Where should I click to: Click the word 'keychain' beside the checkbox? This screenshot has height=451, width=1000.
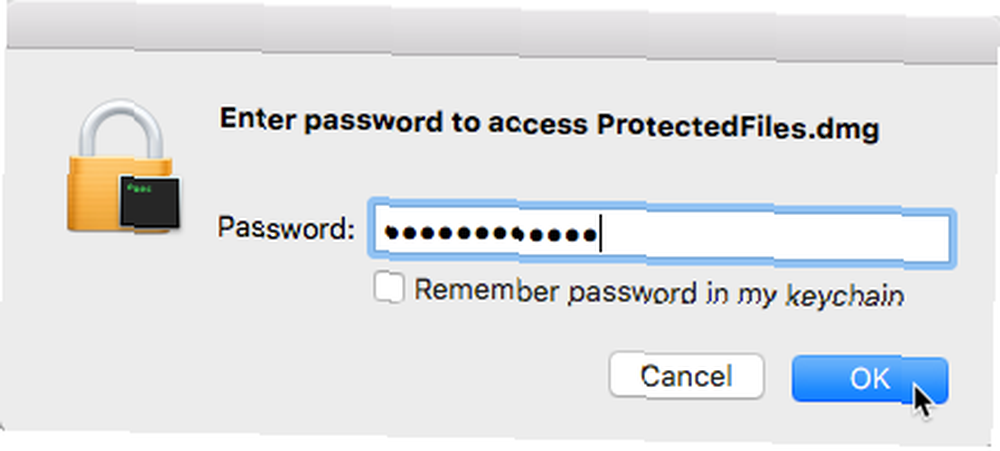point(844,295)
